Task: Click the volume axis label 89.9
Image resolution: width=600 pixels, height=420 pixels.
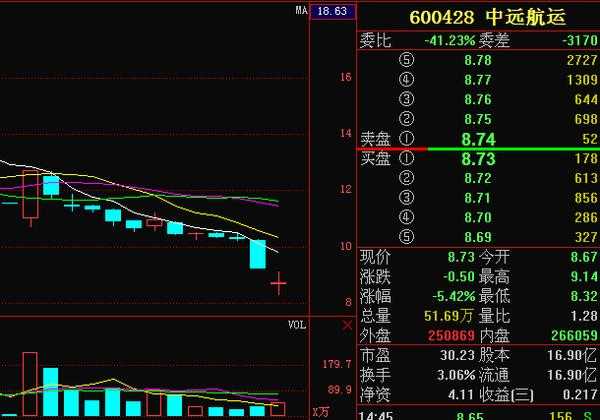Action: 339,389
